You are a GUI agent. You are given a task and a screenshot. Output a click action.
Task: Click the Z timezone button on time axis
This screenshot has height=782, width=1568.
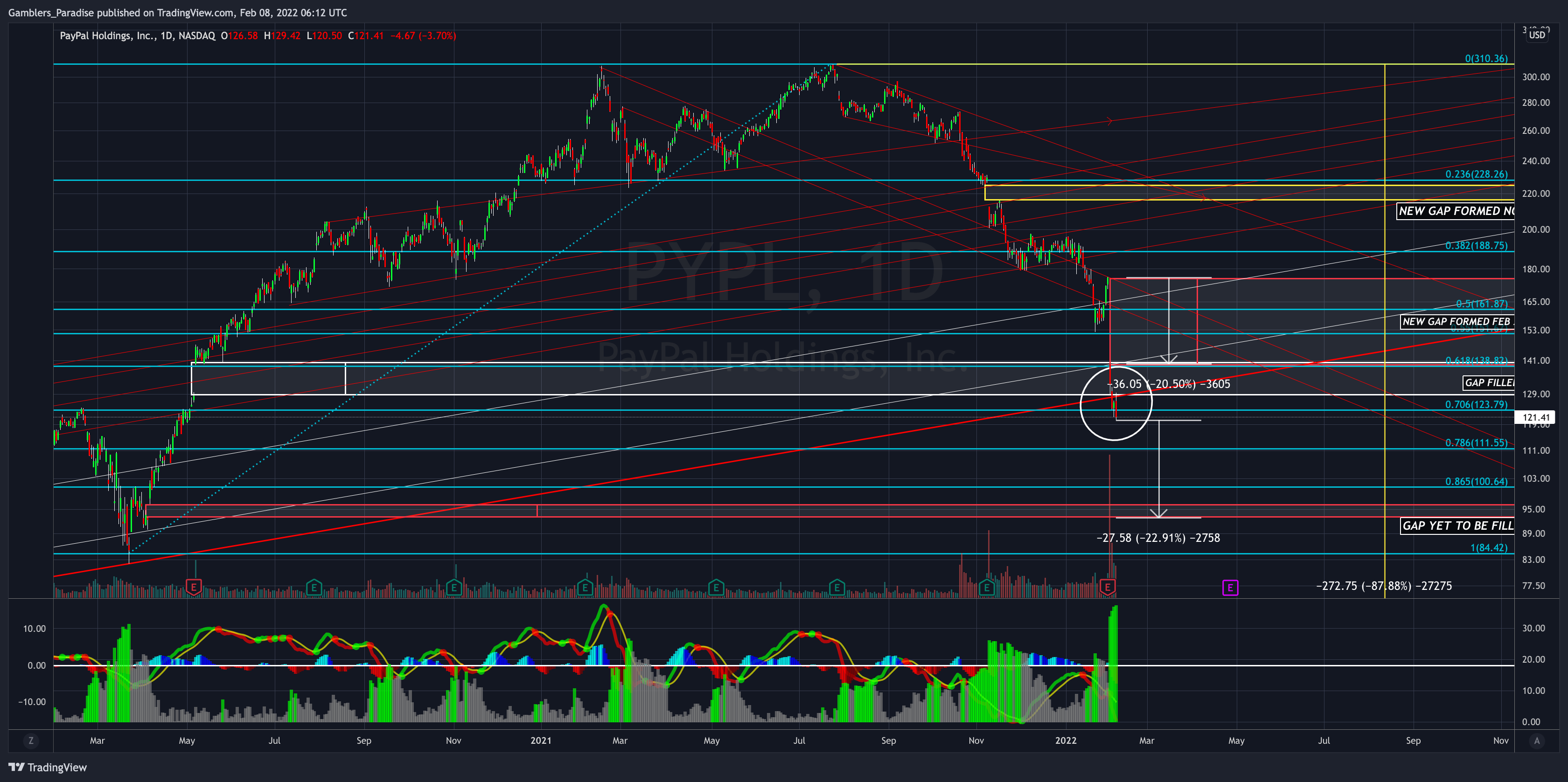pos(30,740)
